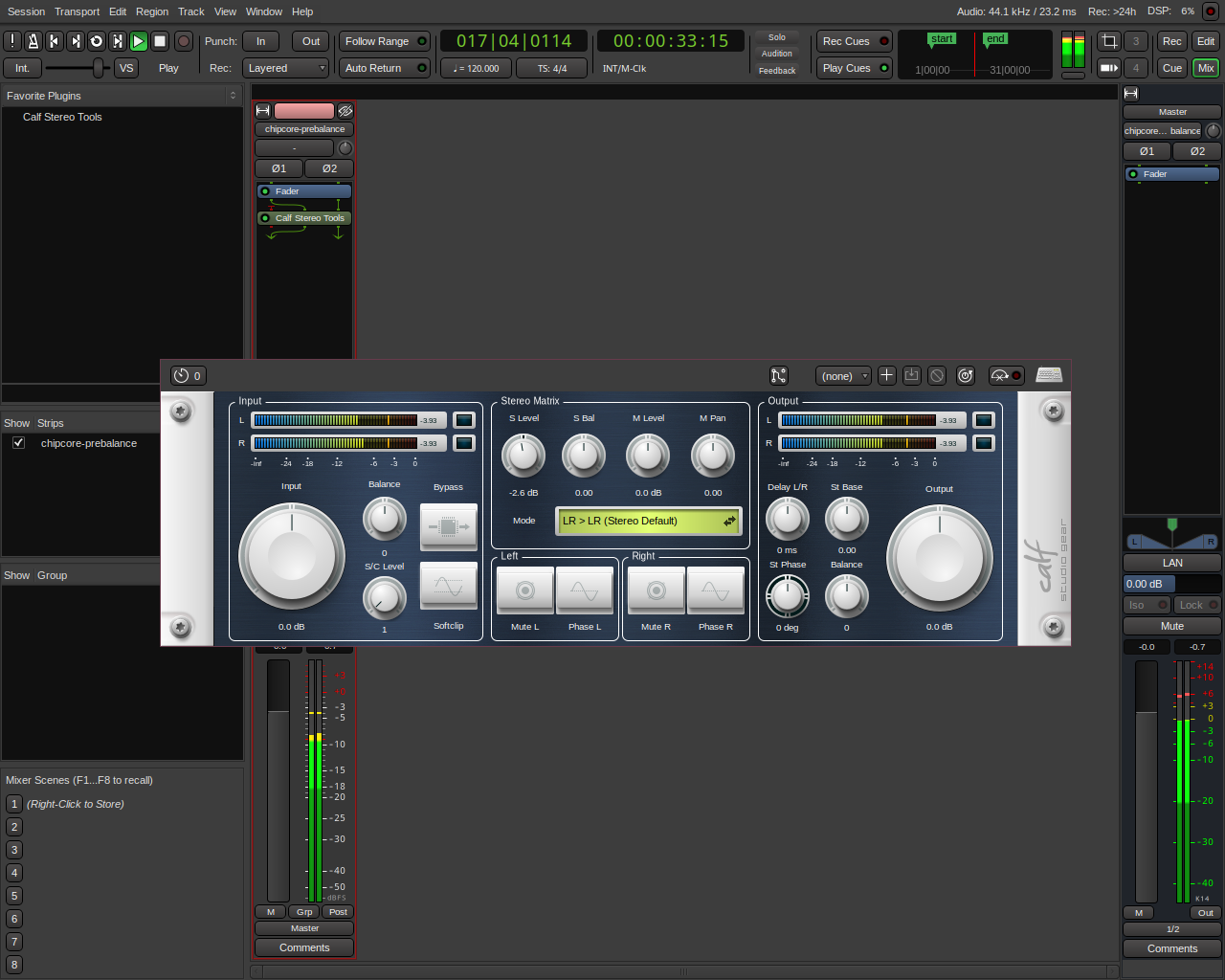Open the Int. sync source dropdown
Screen dimensions: 1225x980
22,68
